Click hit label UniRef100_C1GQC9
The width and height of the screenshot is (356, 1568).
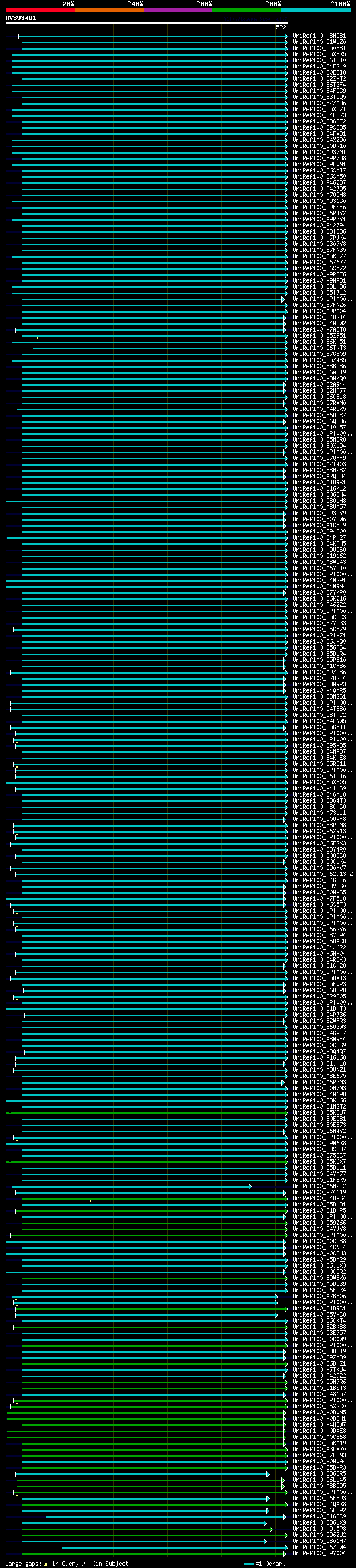click(319, 1516)
